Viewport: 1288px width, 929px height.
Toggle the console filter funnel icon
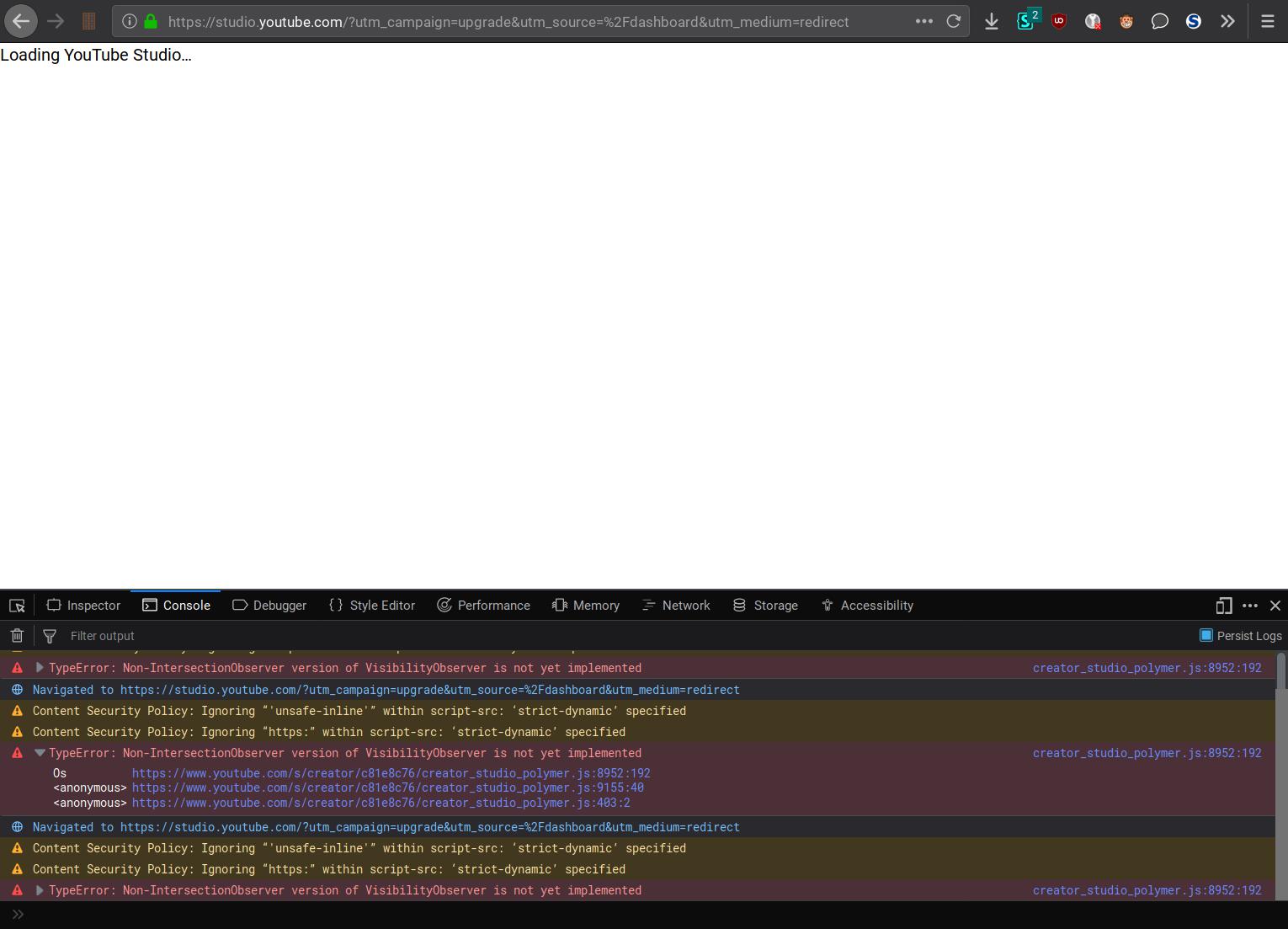(50, 636)
